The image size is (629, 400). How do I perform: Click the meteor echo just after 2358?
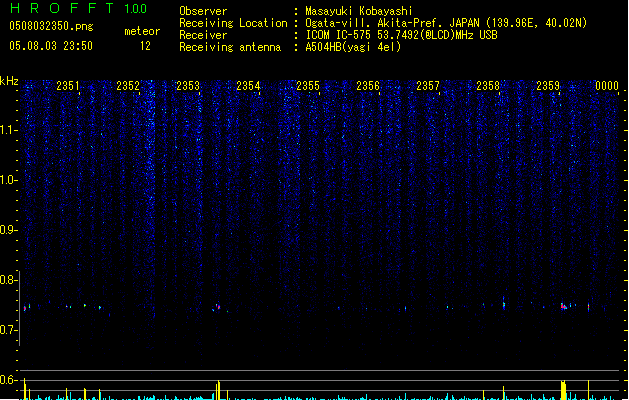coord(504,304)
